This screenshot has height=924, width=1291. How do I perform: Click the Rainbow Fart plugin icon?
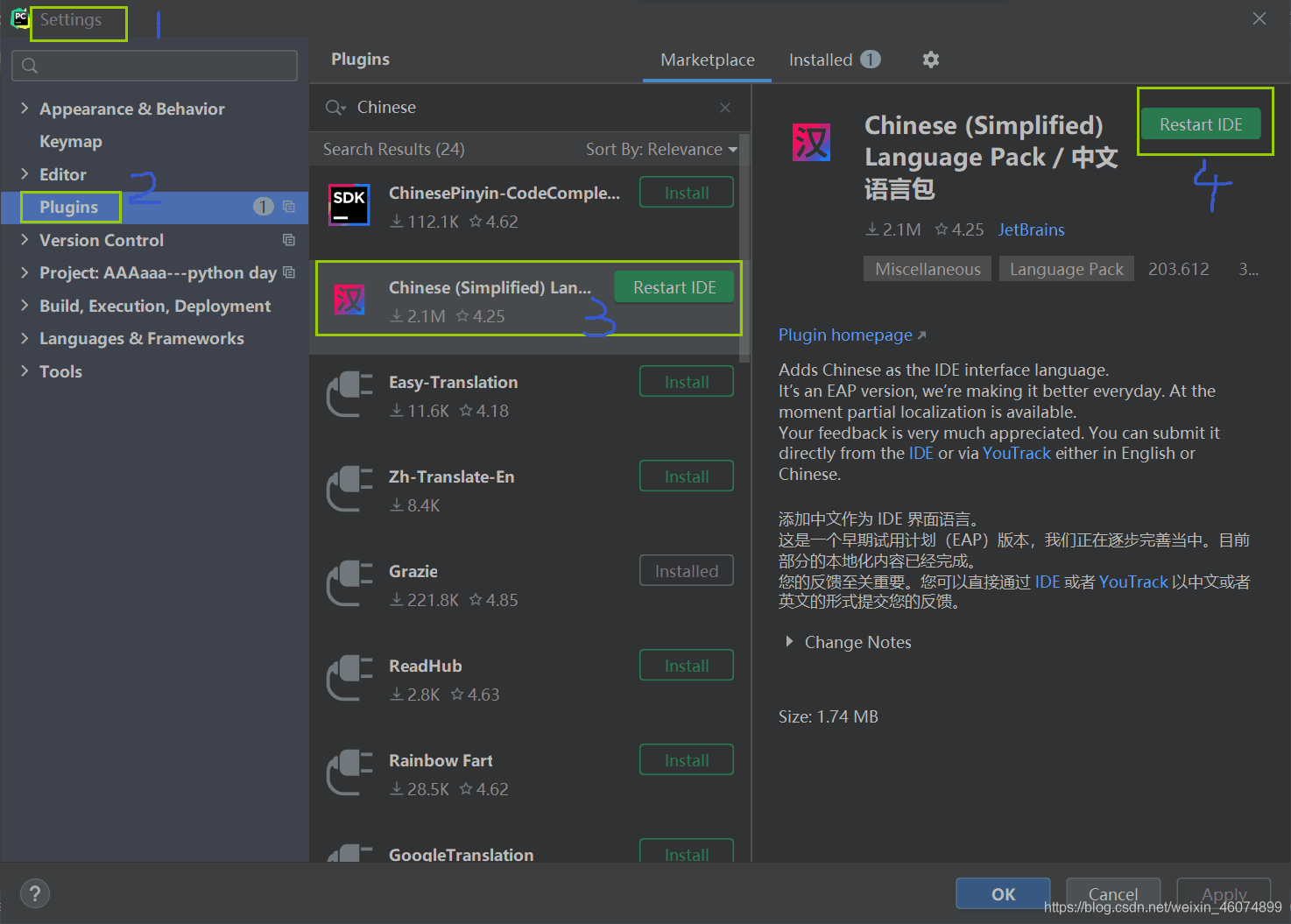click(349, 772)
